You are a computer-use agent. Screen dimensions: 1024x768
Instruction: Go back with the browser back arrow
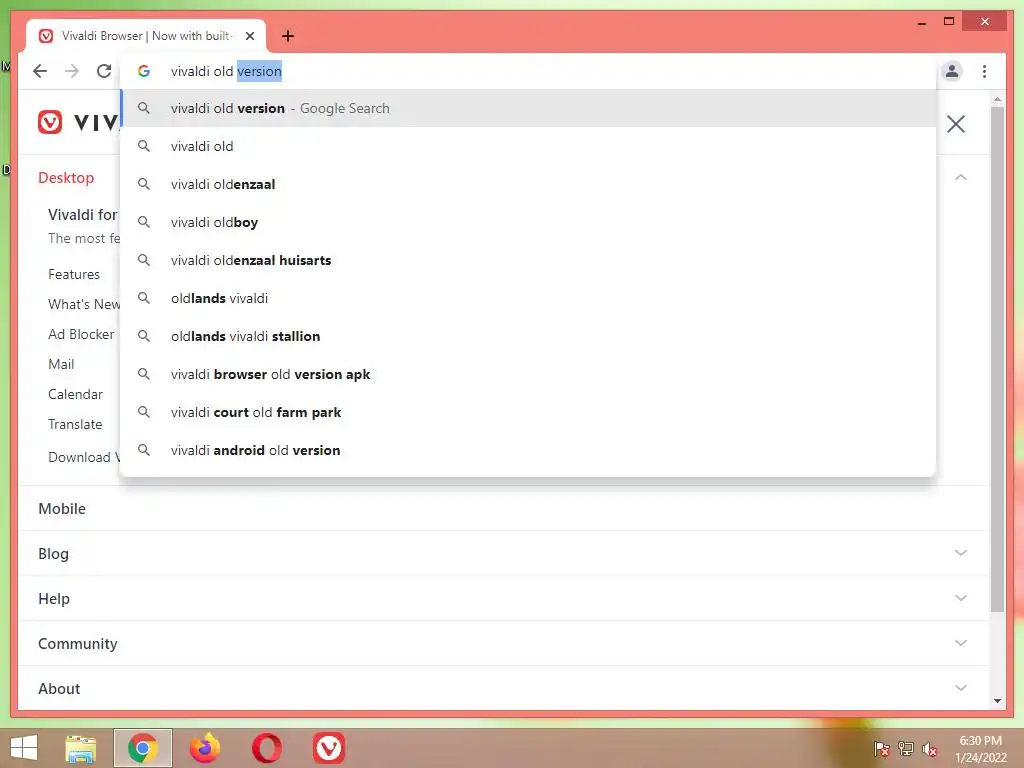point(40,71)
